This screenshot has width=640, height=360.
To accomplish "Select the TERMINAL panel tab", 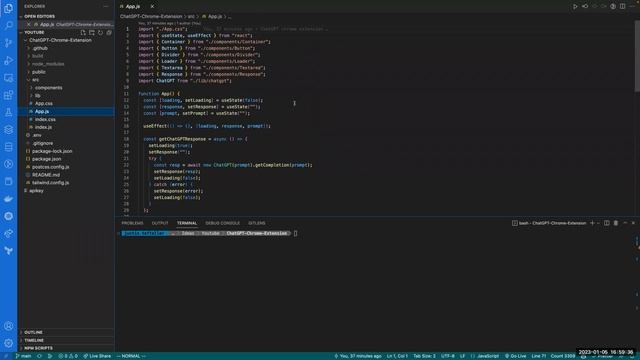I will [x=187, y=223].
